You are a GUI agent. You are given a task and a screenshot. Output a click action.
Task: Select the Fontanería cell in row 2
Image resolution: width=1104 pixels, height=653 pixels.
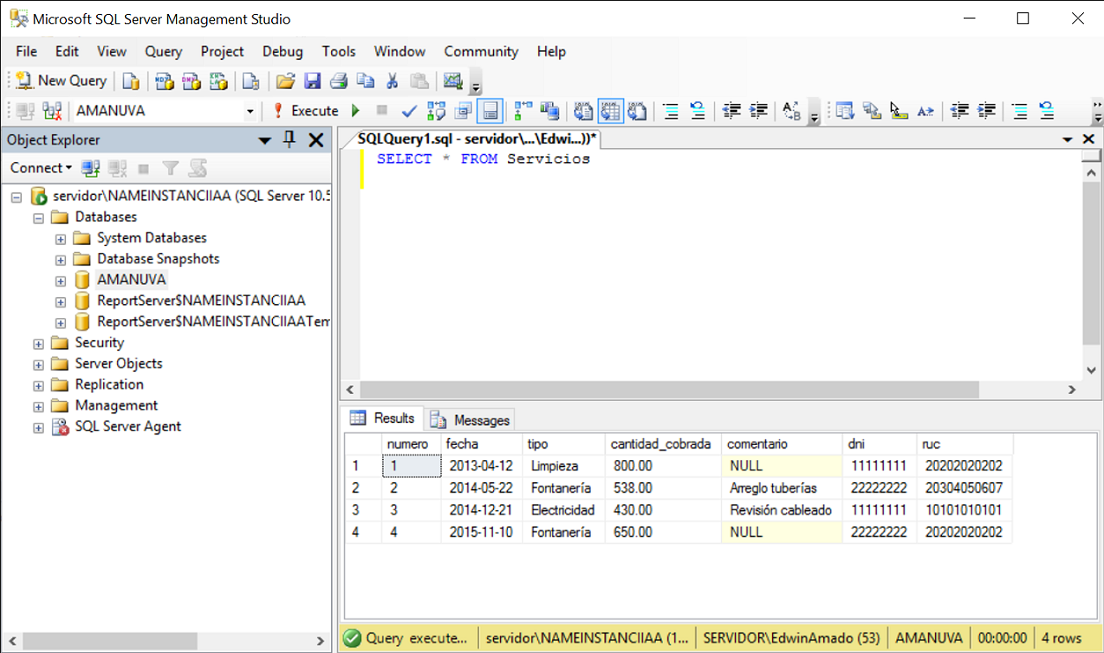tap(562, 488)
